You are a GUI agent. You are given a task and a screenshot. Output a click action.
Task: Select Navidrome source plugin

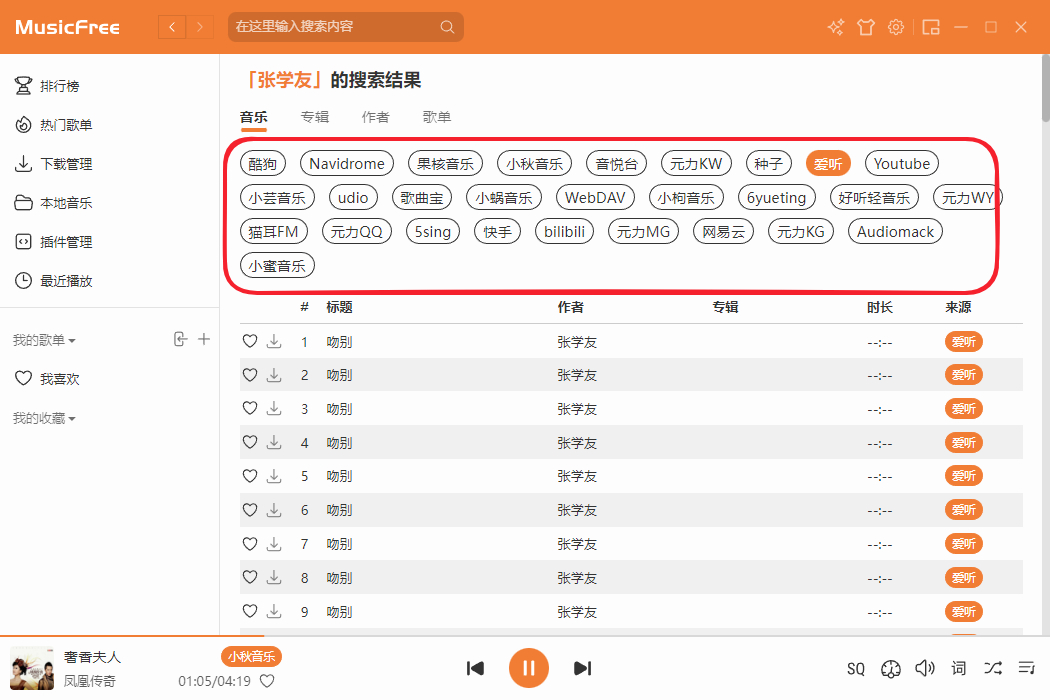pos(347,163)
